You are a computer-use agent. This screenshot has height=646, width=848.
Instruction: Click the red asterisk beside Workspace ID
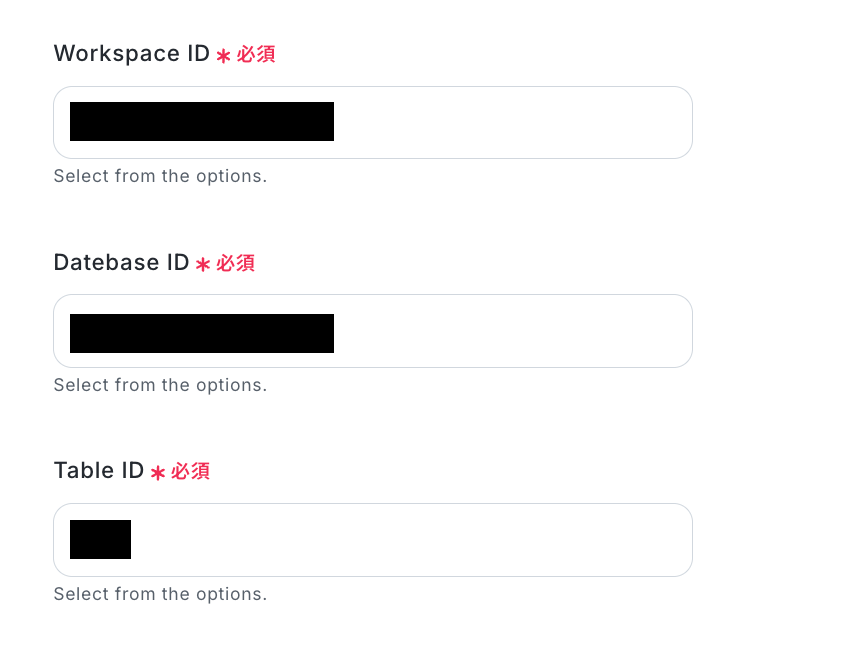(x=223, y=56)
